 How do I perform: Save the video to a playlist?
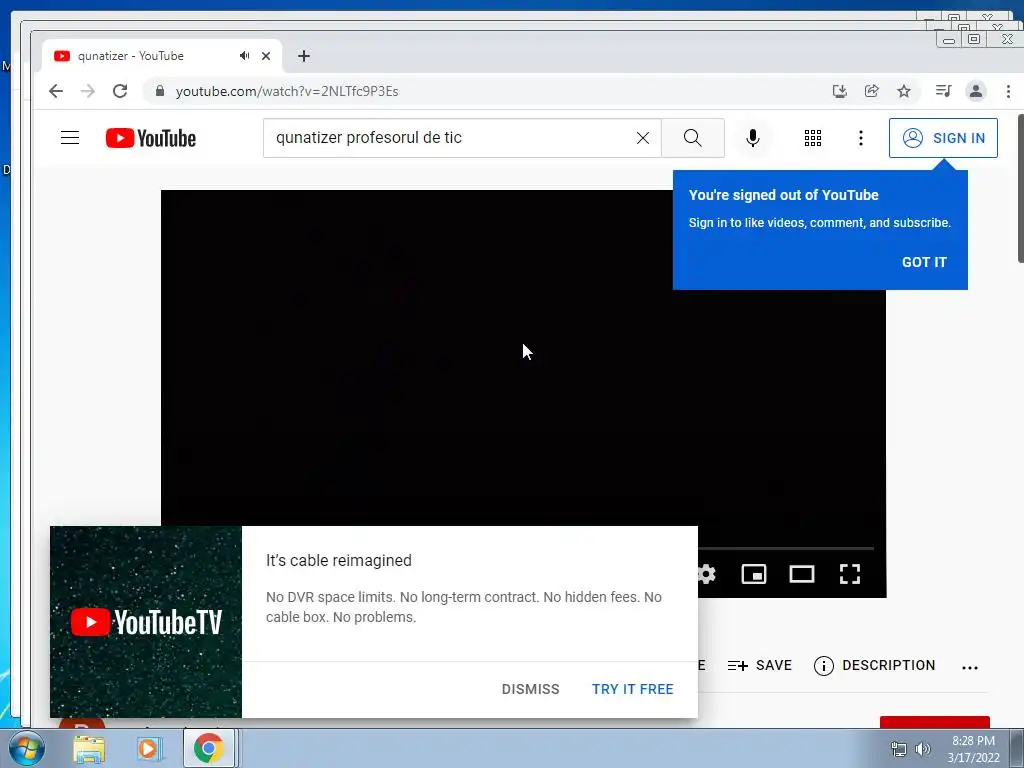(x=760, y=665)
